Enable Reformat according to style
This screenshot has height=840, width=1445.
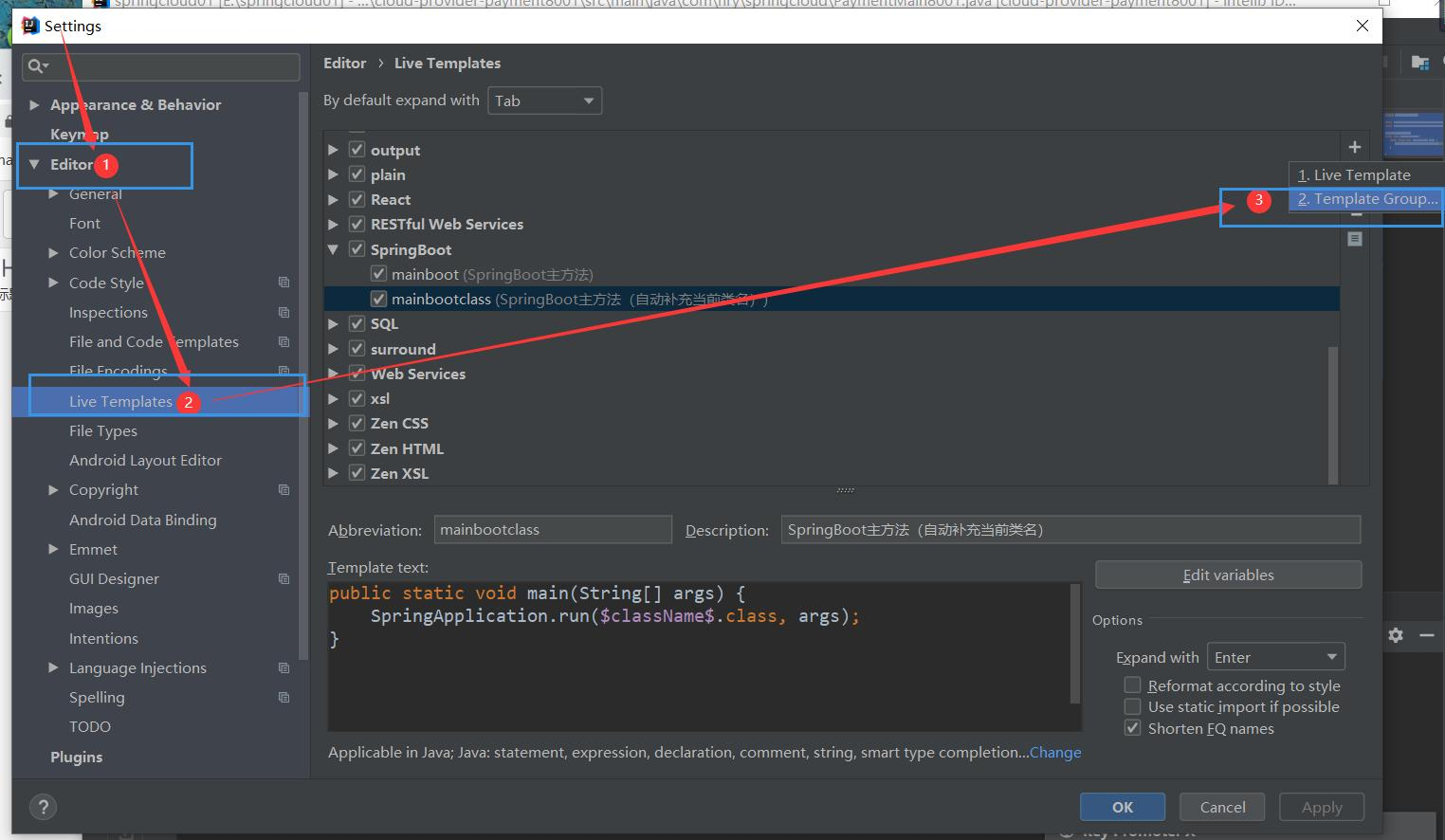click(x=1132, y=685)
